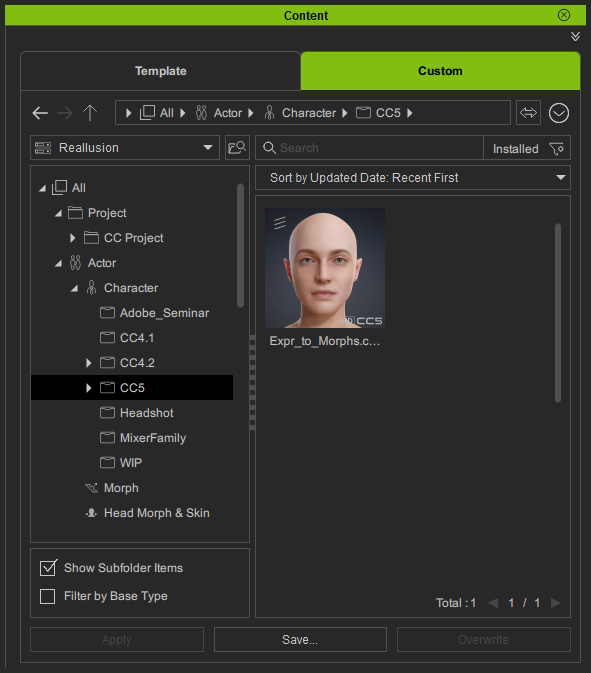
Task: Click the double chevron below the title bar
Action: 575,36
